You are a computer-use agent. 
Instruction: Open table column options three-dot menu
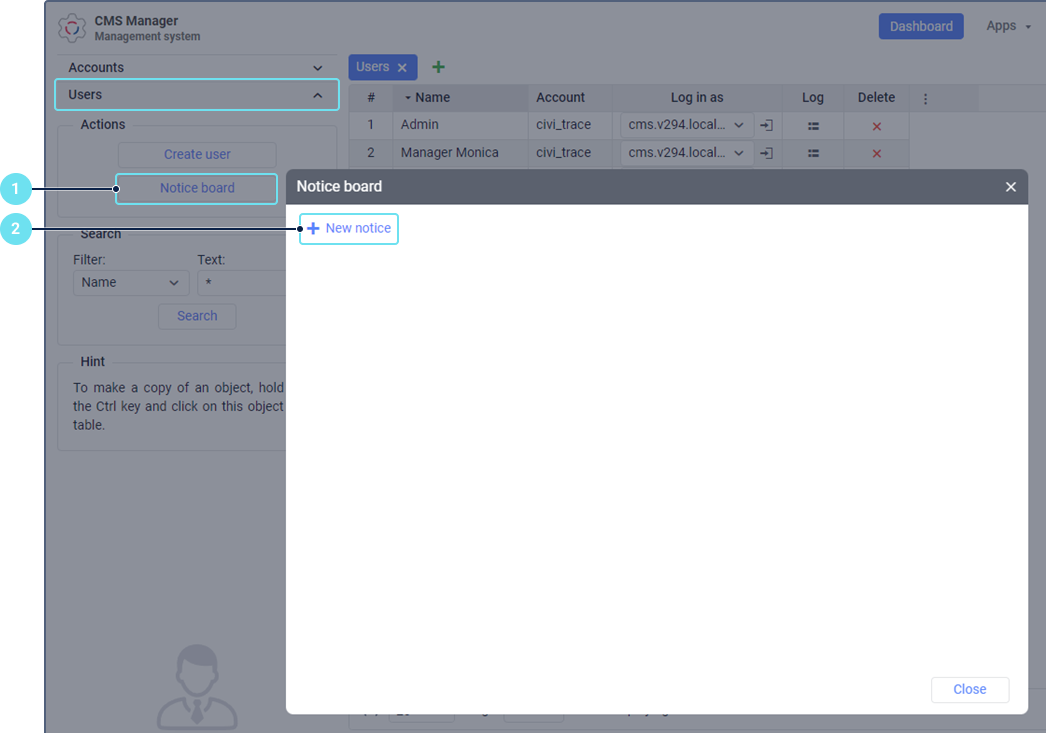(x=925, y=98)
